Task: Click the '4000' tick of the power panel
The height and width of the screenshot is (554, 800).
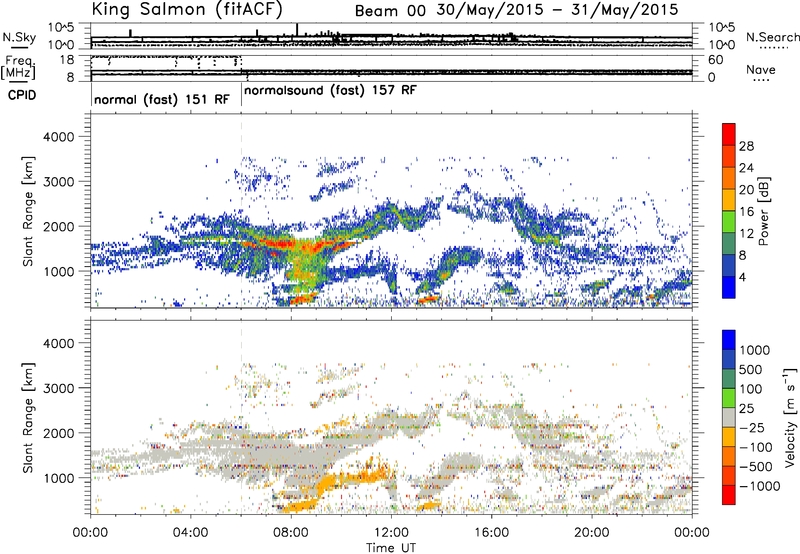Action: click(x=58, y=137)
